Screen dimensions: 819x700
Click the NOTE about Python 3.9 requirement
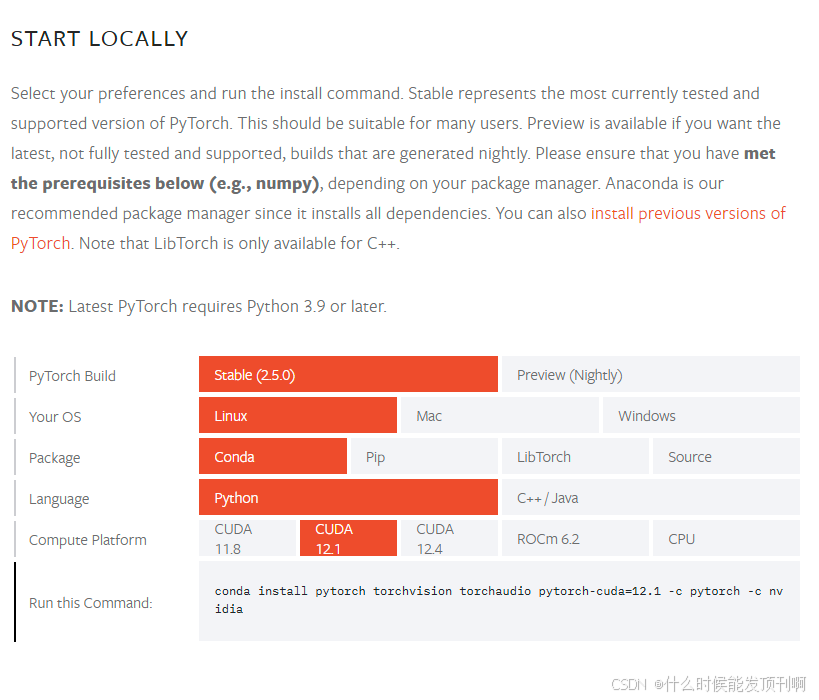coord(198,306)
